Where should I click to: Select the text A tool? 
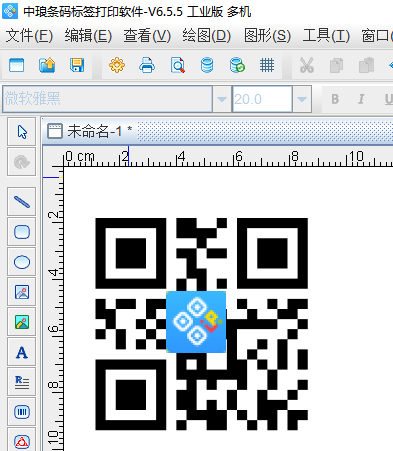pyautogui.click(x=22, y=352)
